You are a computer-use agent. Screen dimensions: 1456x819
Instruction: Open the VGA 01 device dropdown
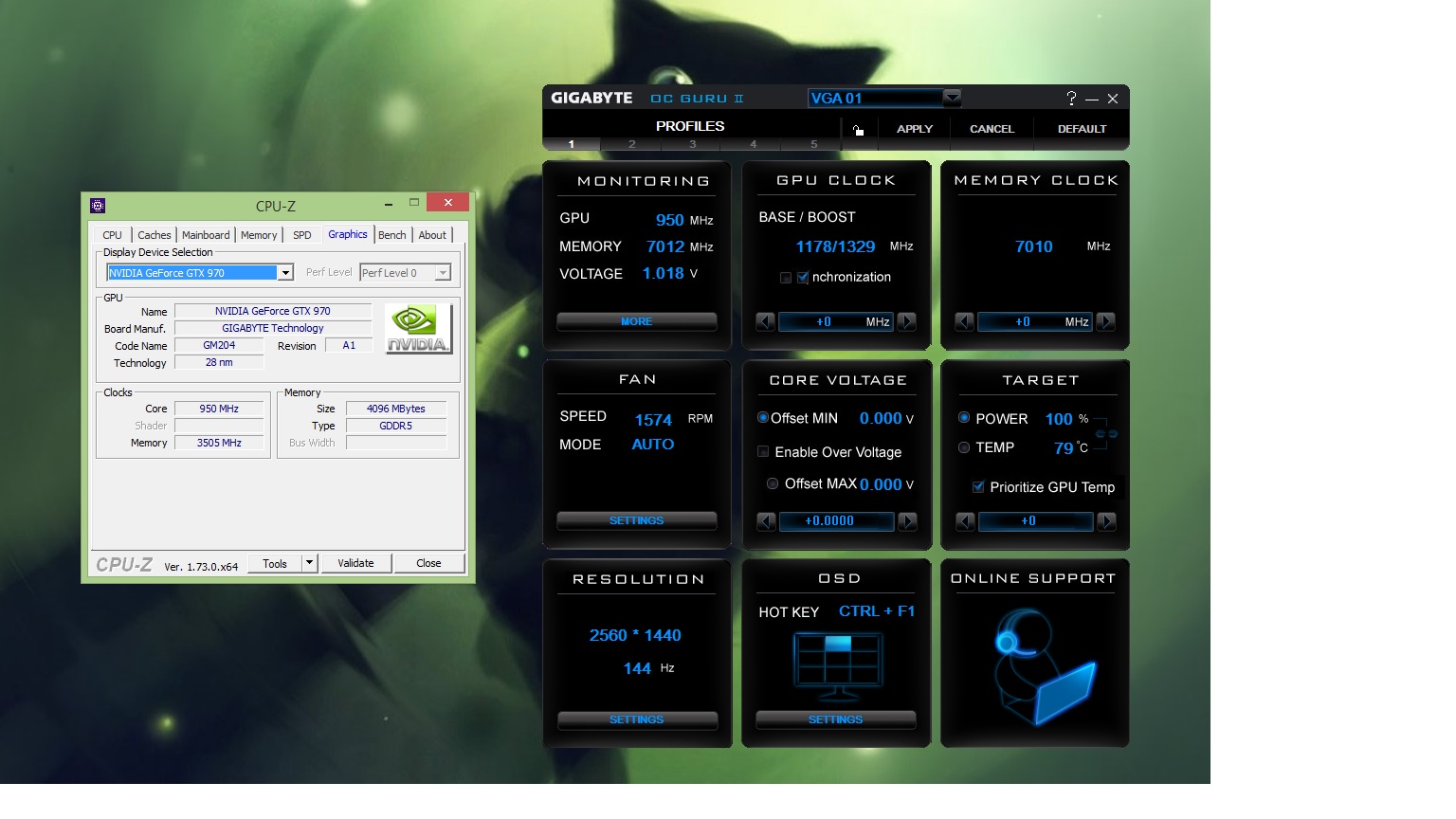pyautogui.click(x=952, y=98)
